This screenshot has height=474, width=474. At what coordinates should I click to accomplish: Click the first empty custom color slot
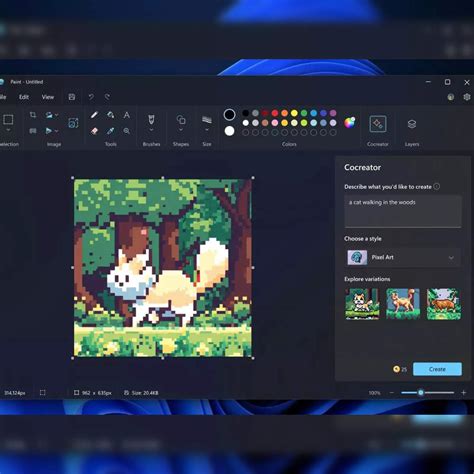246,133
